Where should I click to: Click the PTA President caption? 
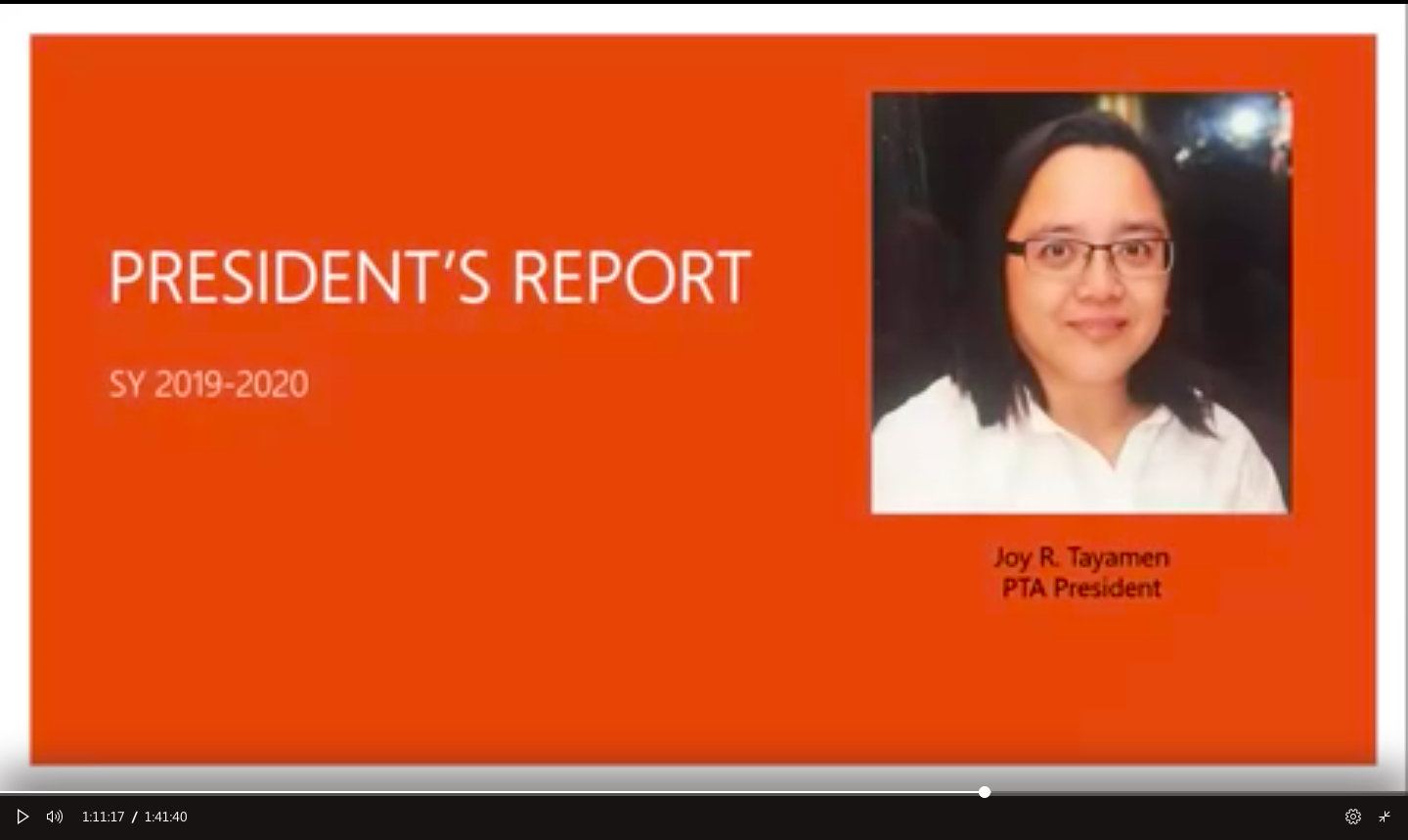[1081, 588]
